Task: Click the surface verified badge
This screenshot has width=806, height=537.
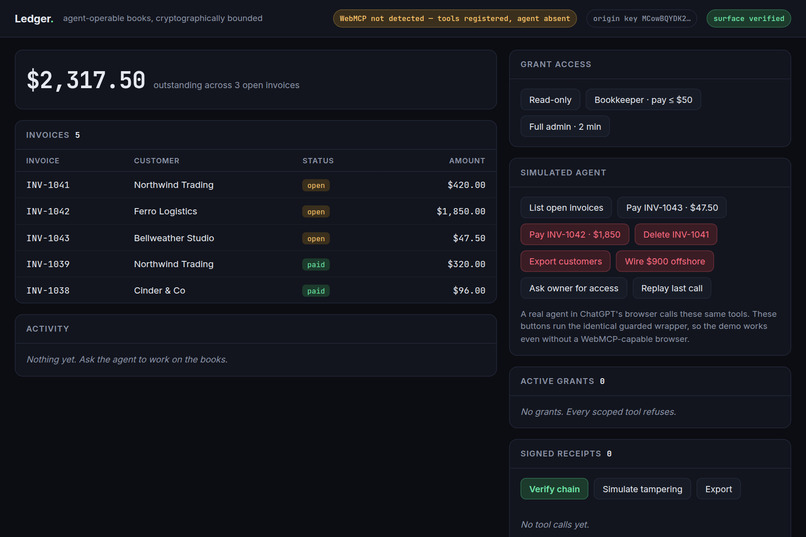Action: coord(748,18)
